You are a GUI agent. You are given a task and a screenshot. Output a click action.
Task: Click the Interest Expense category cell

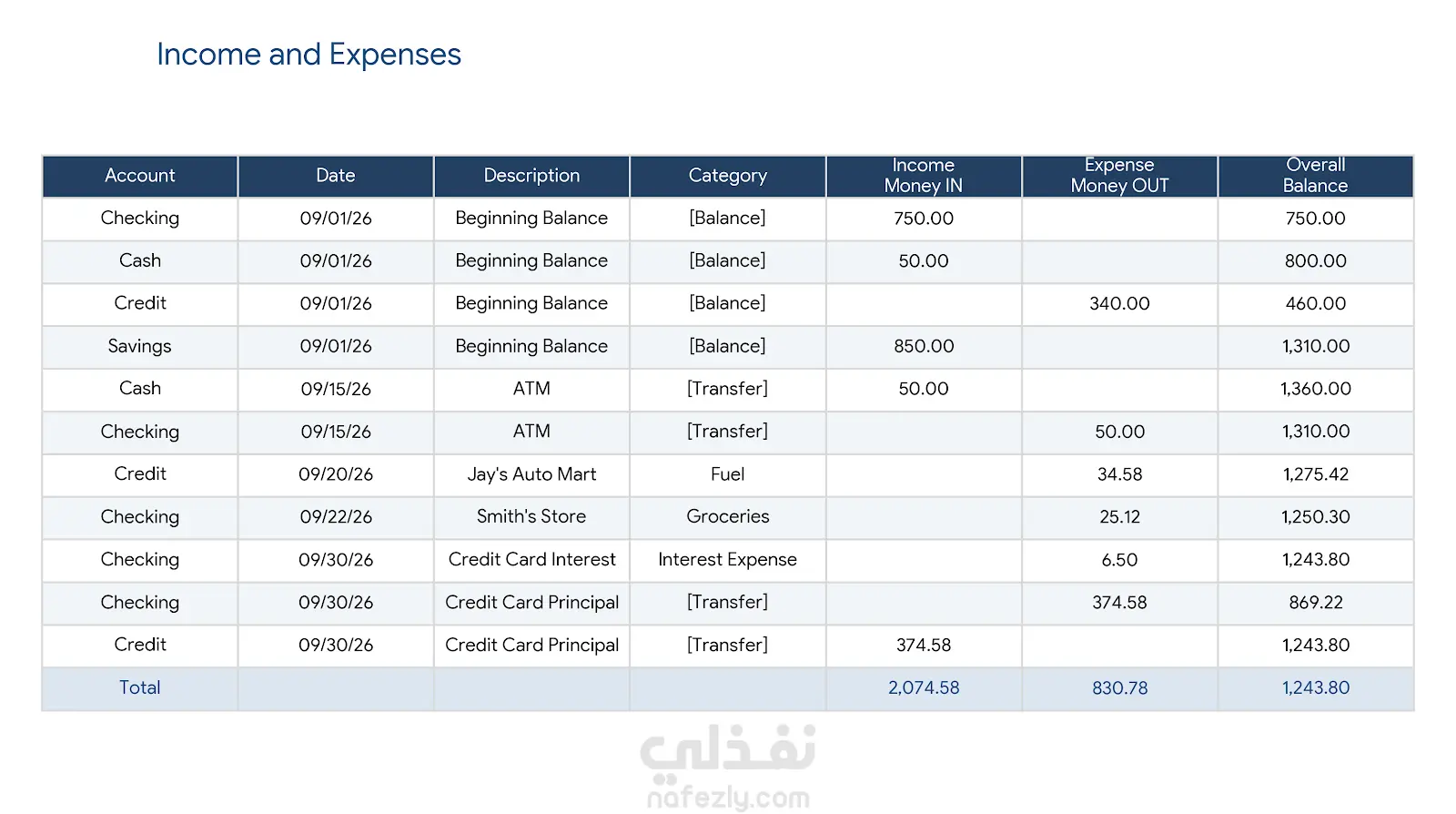[728, 560]
